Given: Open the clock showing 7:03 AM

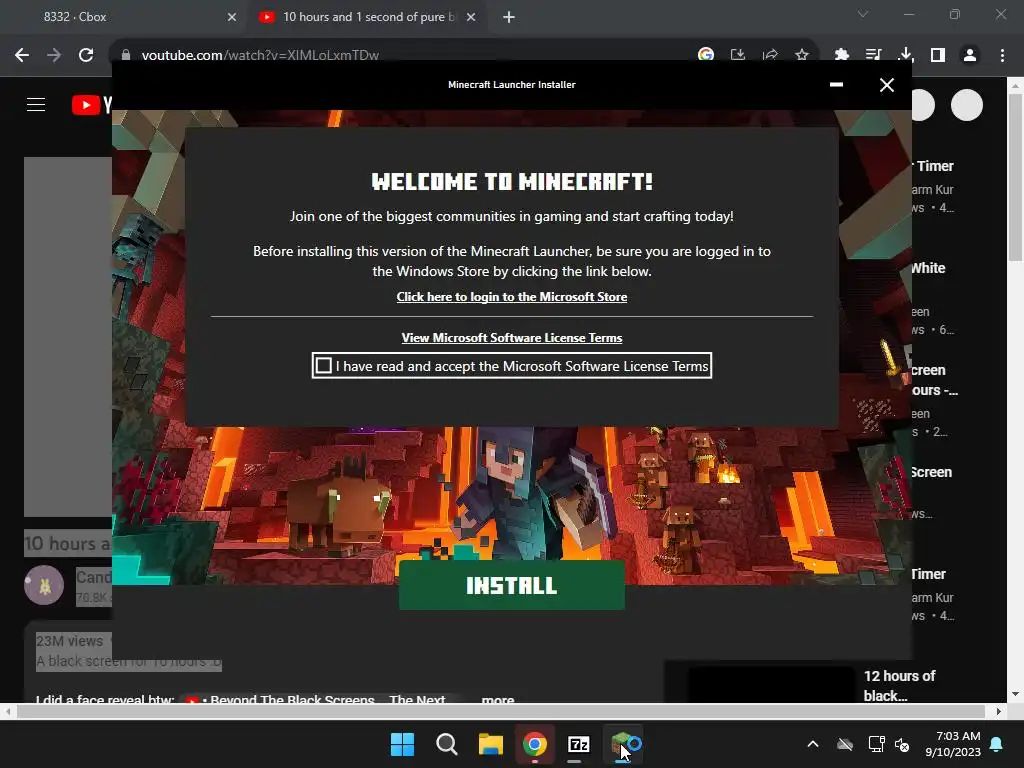Looking at the screenshot, I should point(953,744).
